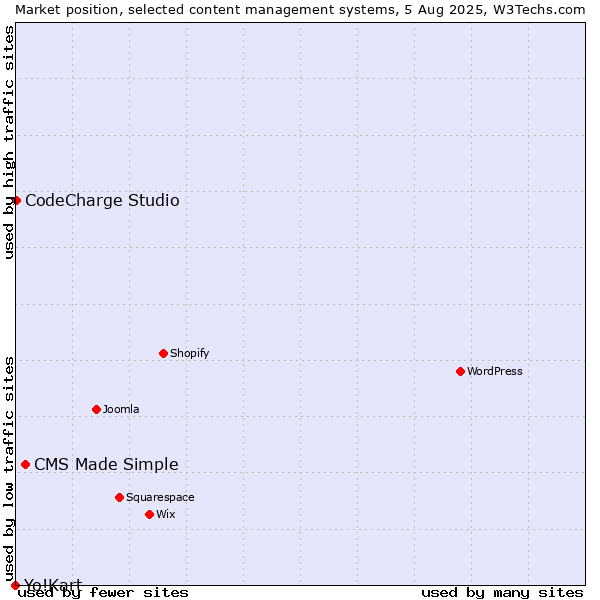The height and width of the screenshot is (600, 600).
Task: Select the Wix data point
Action: click(x=150, y=514)
